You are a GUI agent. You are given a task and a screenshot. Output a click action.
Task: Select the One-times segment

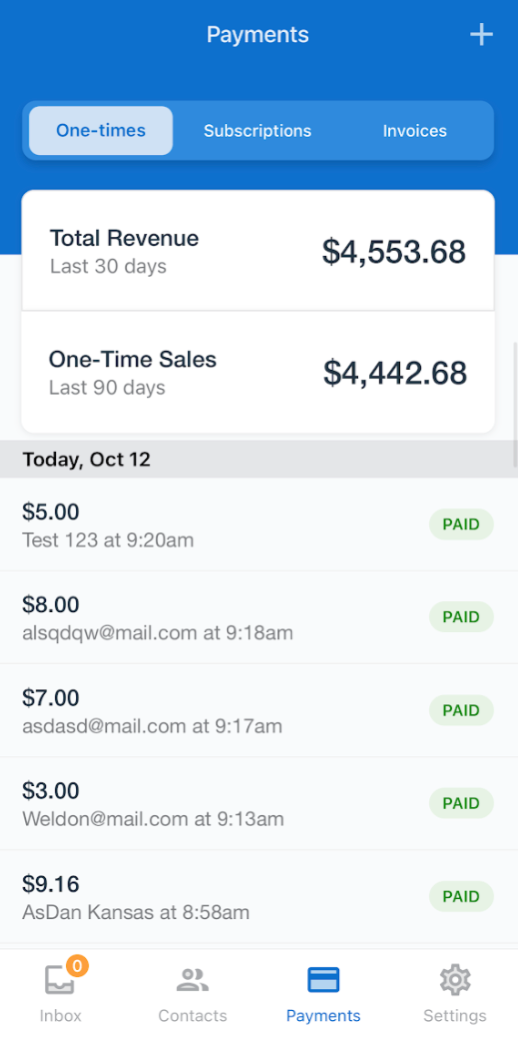pos(101,131)
